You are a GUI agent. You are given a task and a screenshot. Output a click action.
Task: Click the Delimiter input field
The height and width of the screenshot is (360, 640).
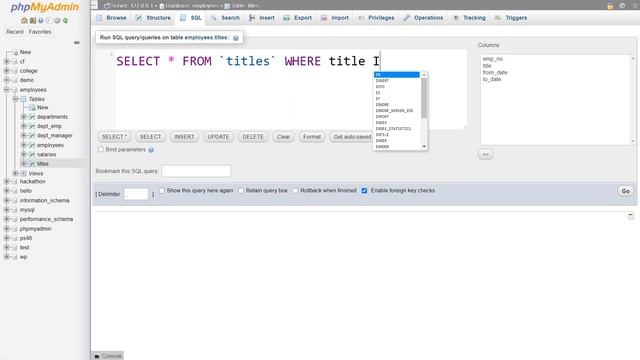click(136, 194)
